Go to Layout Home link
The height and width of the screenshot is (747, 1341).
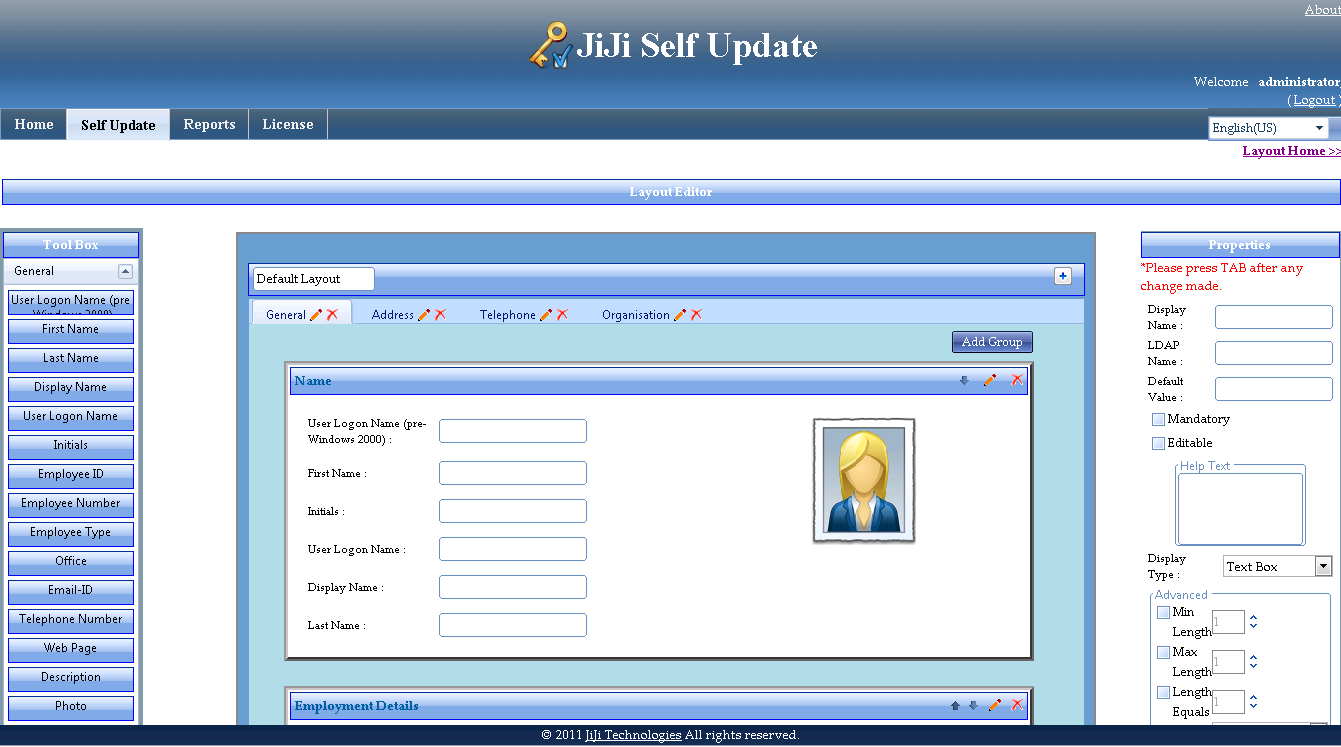[x=1291, y=151]
